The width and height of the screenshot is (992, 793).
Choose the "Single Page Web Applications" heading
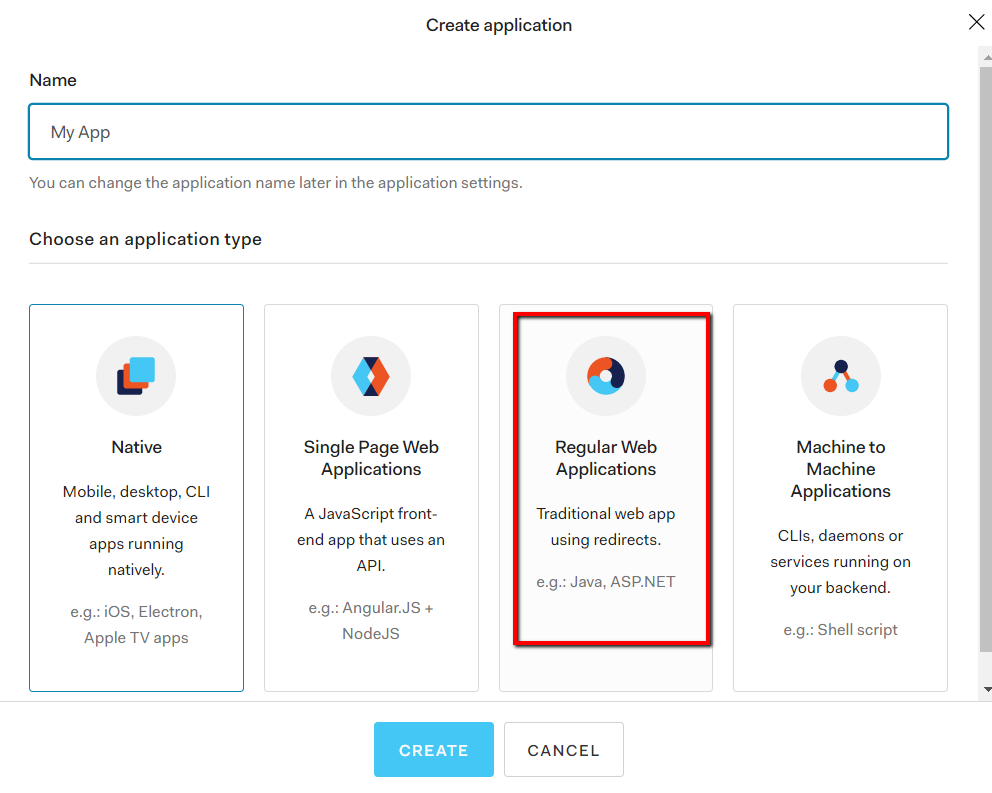pos(371,458)
